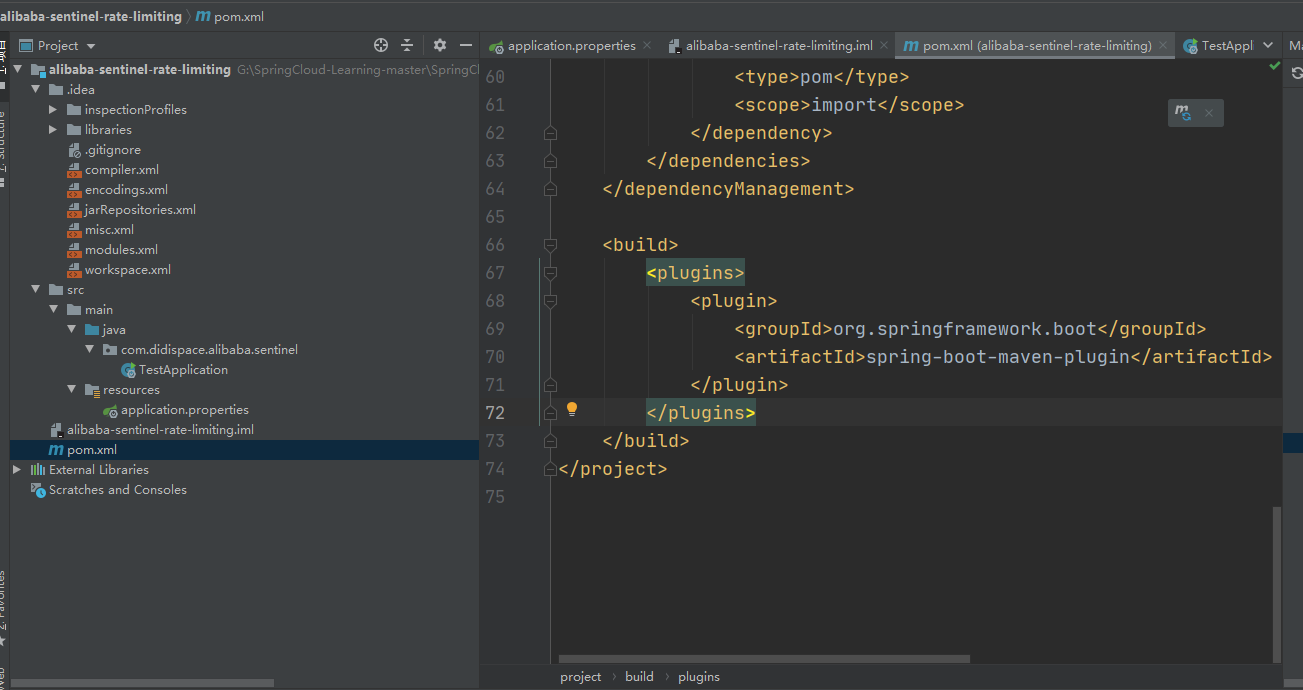Open Project panel settings gear
The height and width of the screenshot is (690, 1303).
[440, 46]
